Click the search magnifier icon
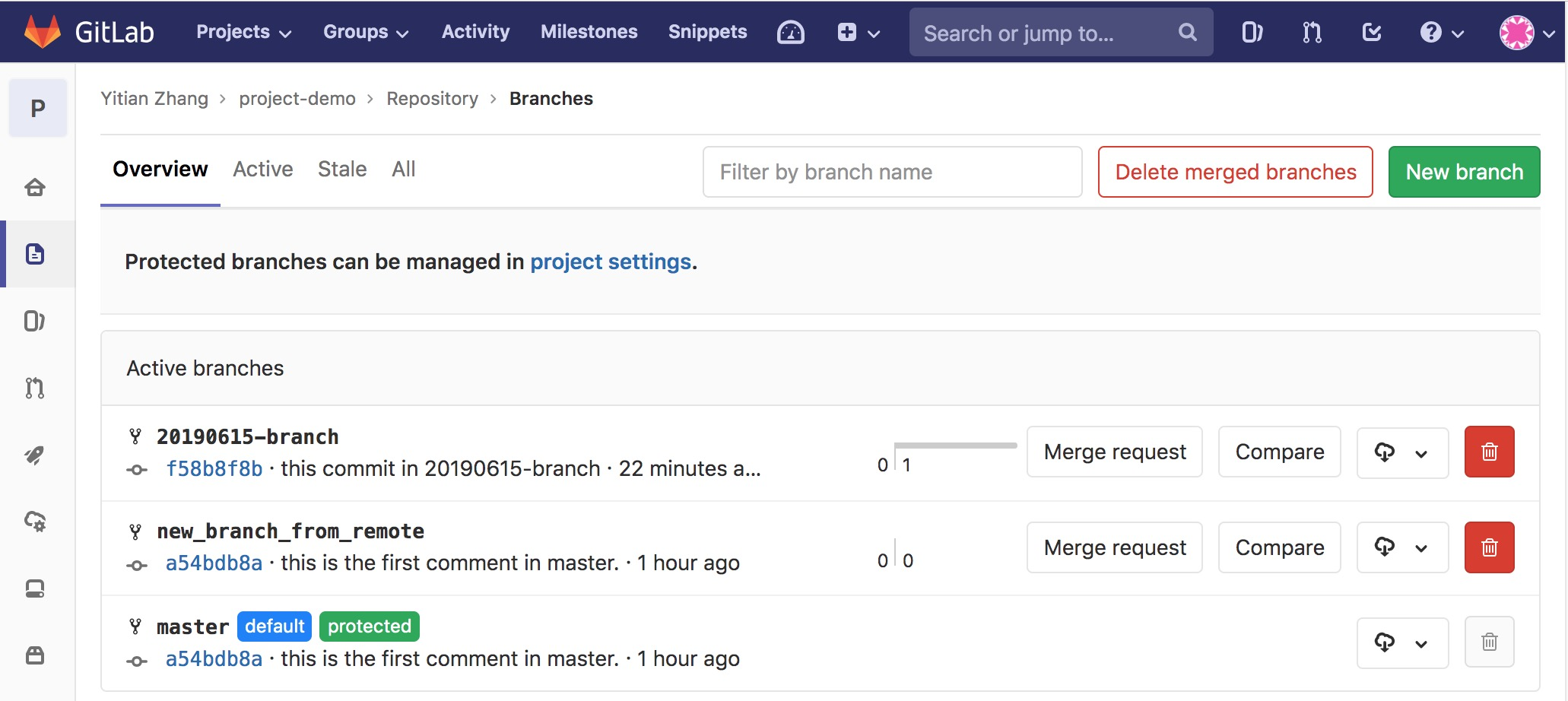This screenshot has height=701, width=1568. [1187, 32]
